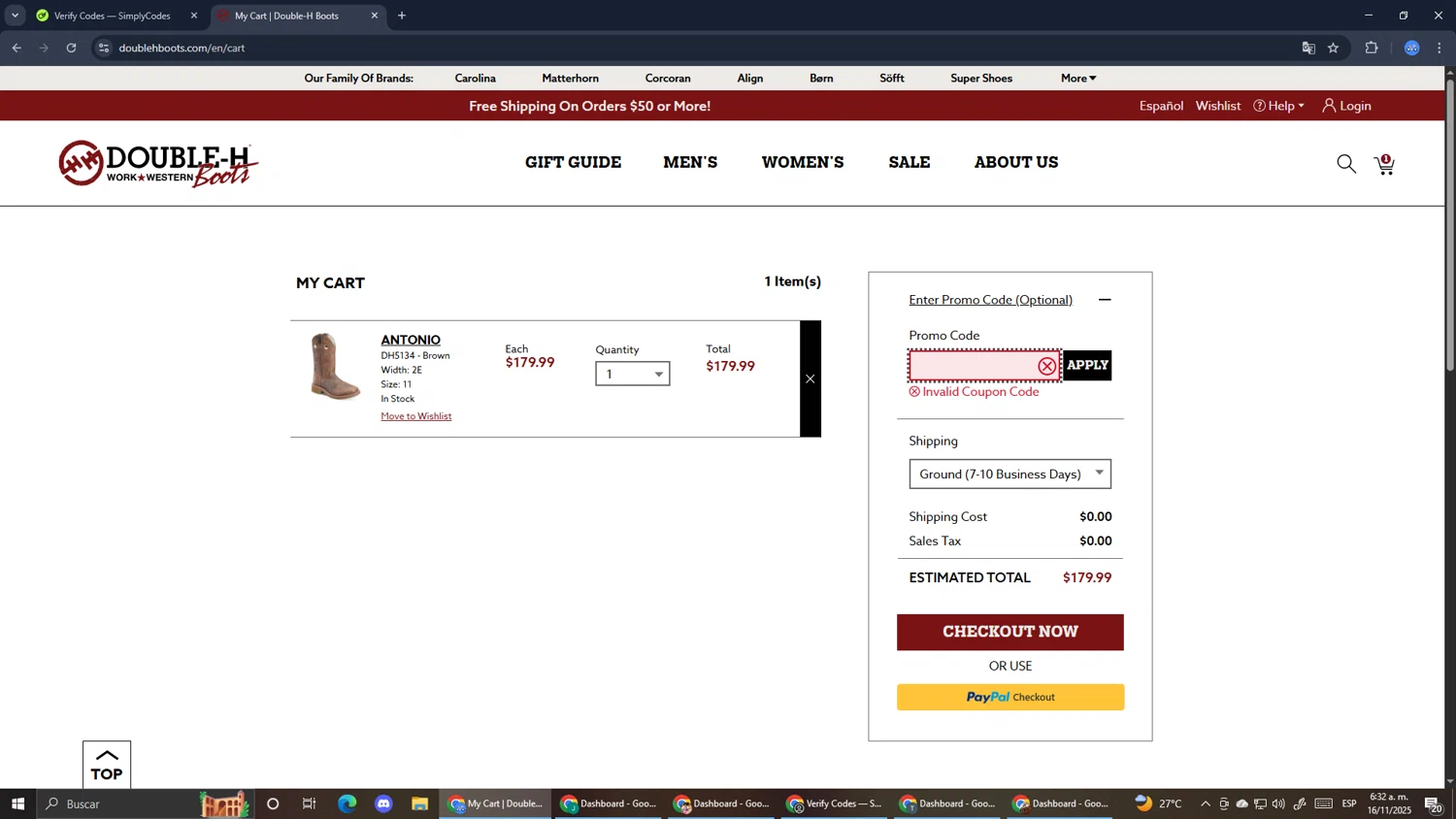
Task: Open the MEN'S menu
Action: 690,162
